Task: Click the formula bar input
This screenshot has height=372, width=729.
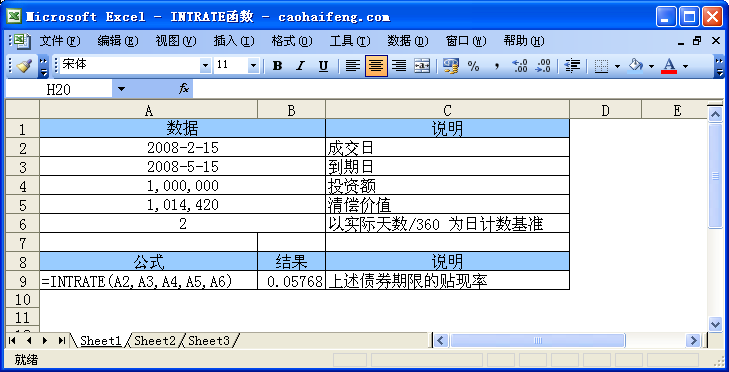Action: (x=458, y=89)
